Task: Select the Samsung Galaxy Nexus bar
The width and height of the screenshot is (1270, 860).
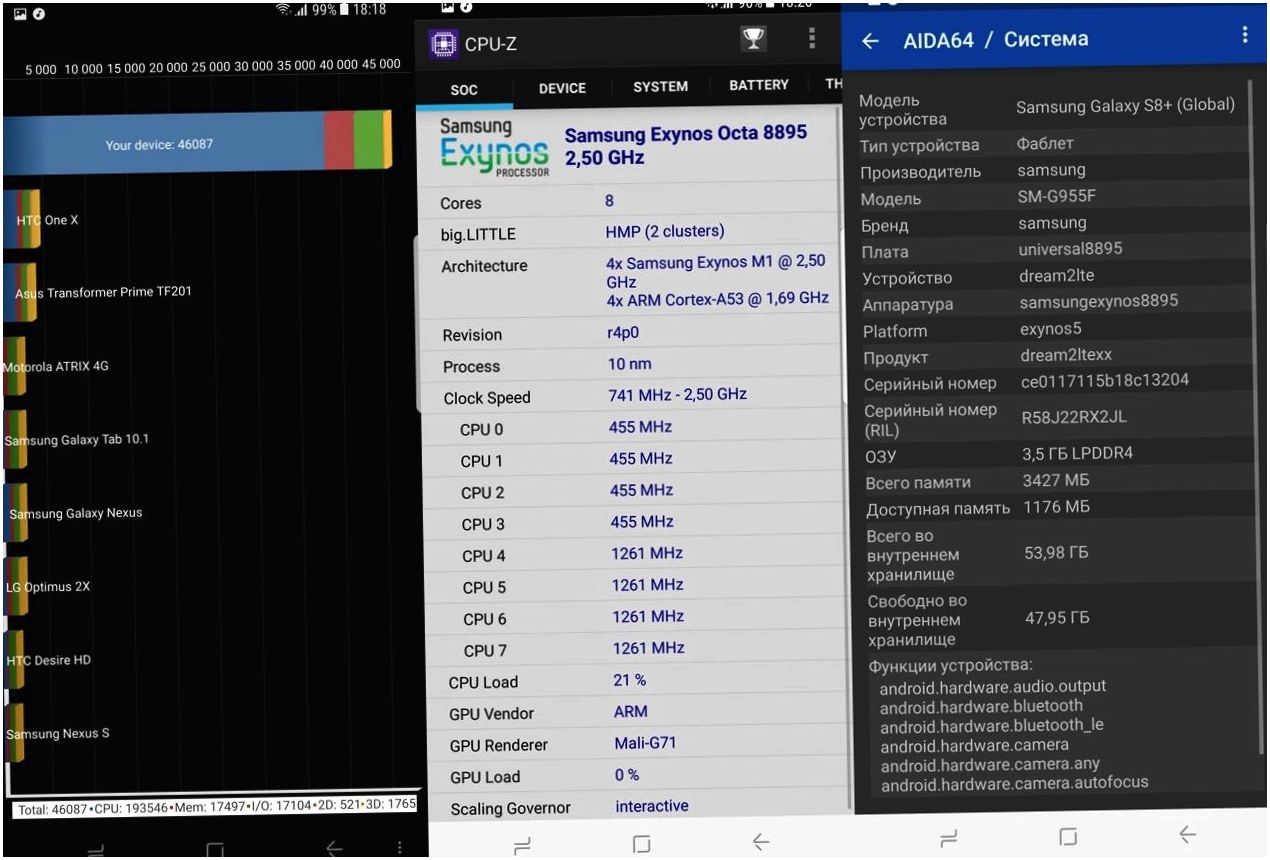Action: [x=15, y=513]
